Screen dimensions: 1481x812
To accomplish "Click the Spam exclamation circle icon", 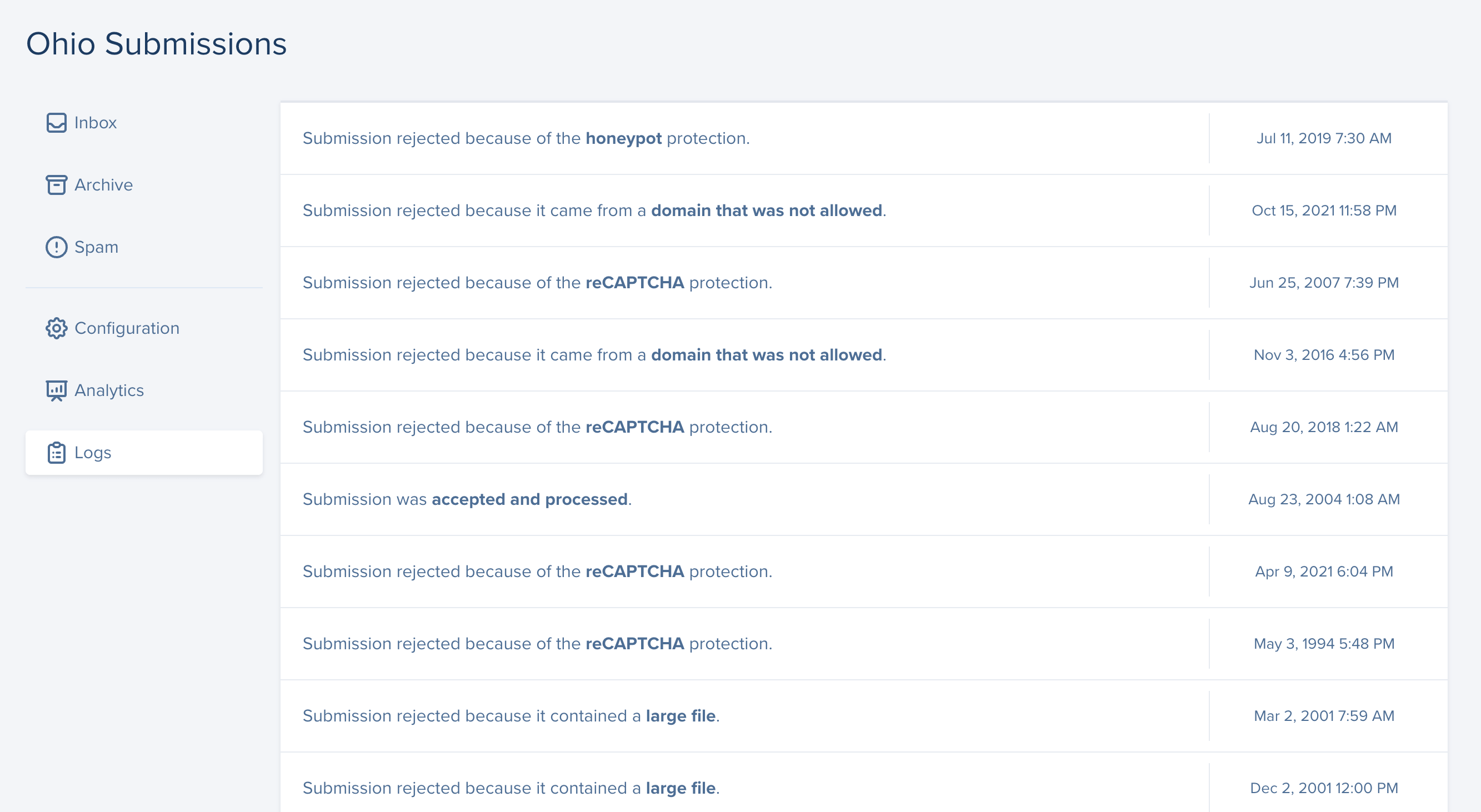I will (56, 247).
